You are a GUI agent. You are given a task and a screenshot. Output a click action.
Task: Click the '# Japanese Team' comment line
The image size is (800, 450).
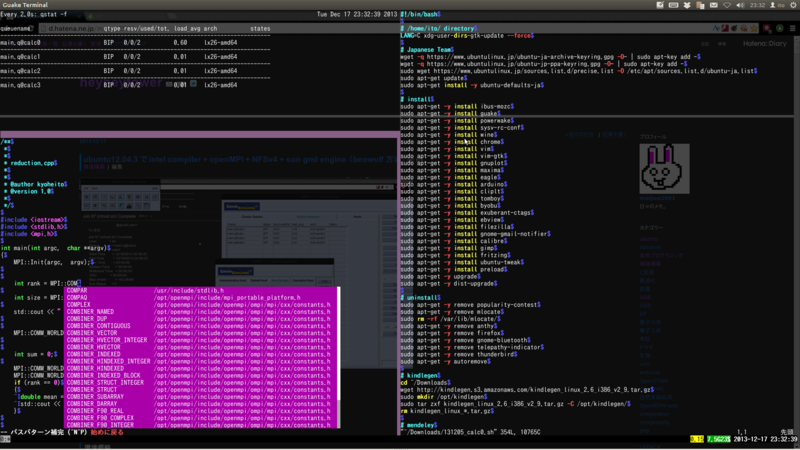[428, 50]
